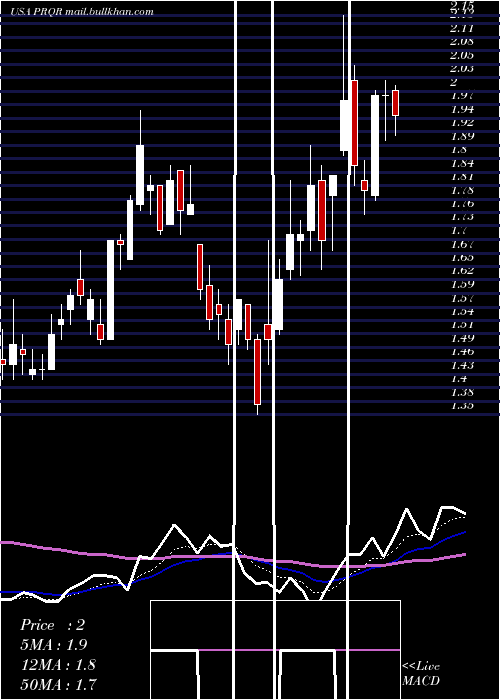Pick the 1.62 price axis label
Image resolution: width=500 pixels, height=700 pixels.
(462, 271)
